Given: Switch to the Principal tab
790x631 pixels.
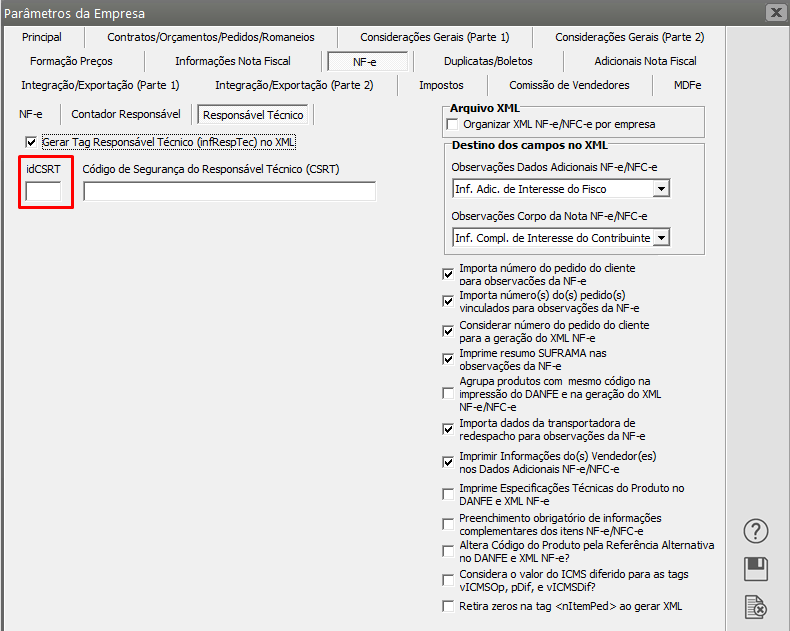Looking at the screenshot, I should tap(42, 37).
